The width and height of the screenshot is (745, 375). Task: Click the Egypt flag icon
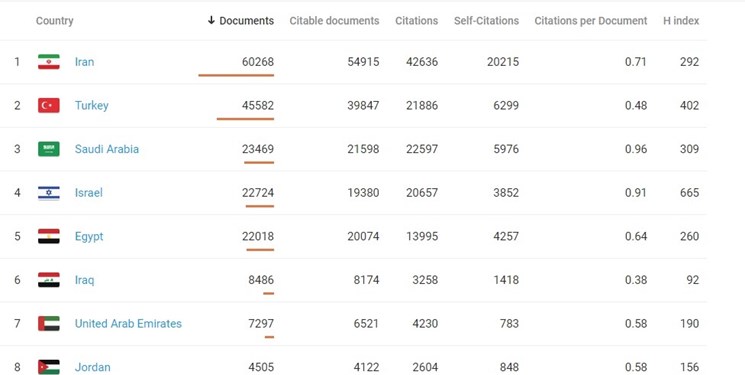(49, 236)
